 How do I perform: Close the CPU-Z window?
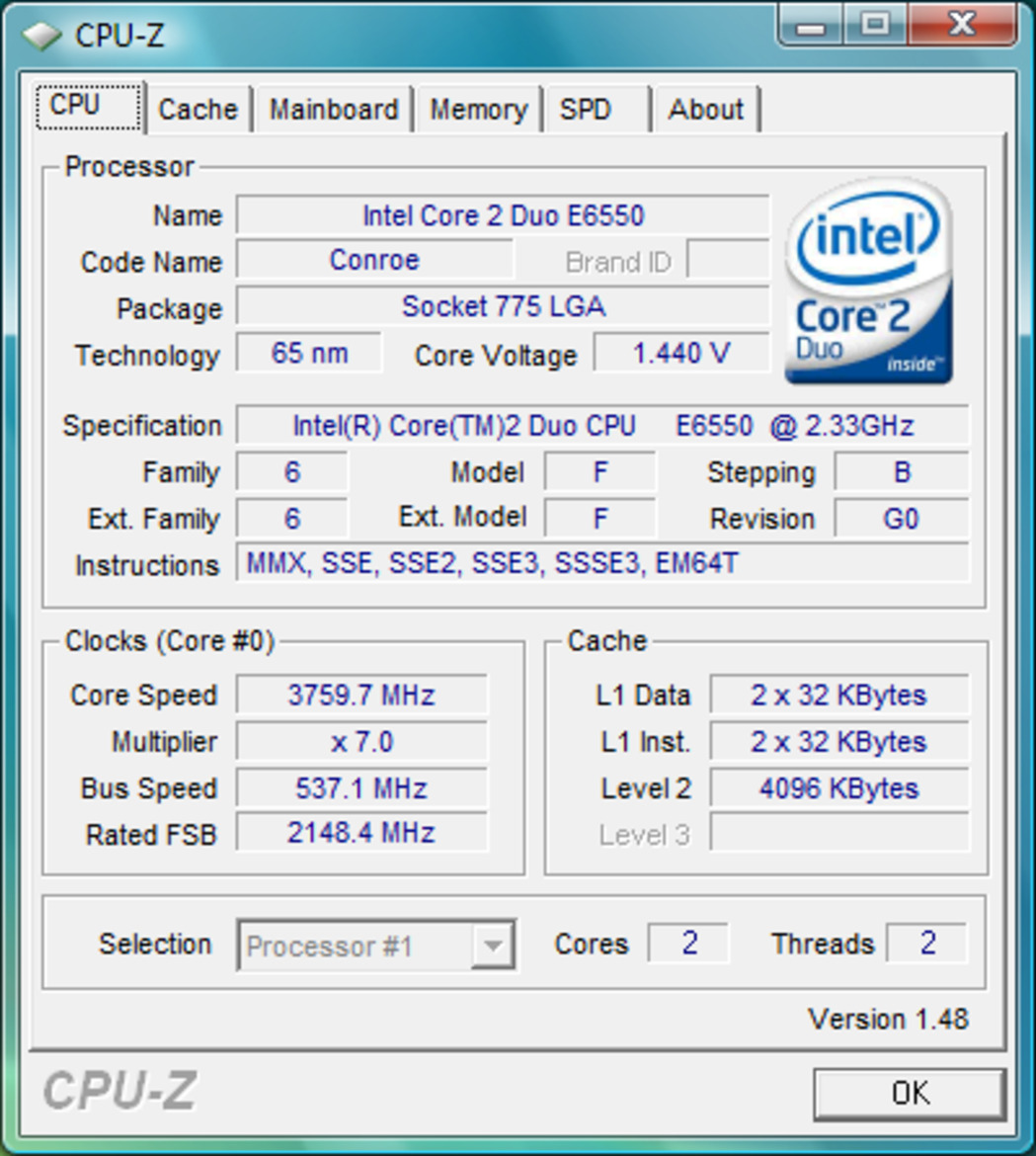pos(962,26)
